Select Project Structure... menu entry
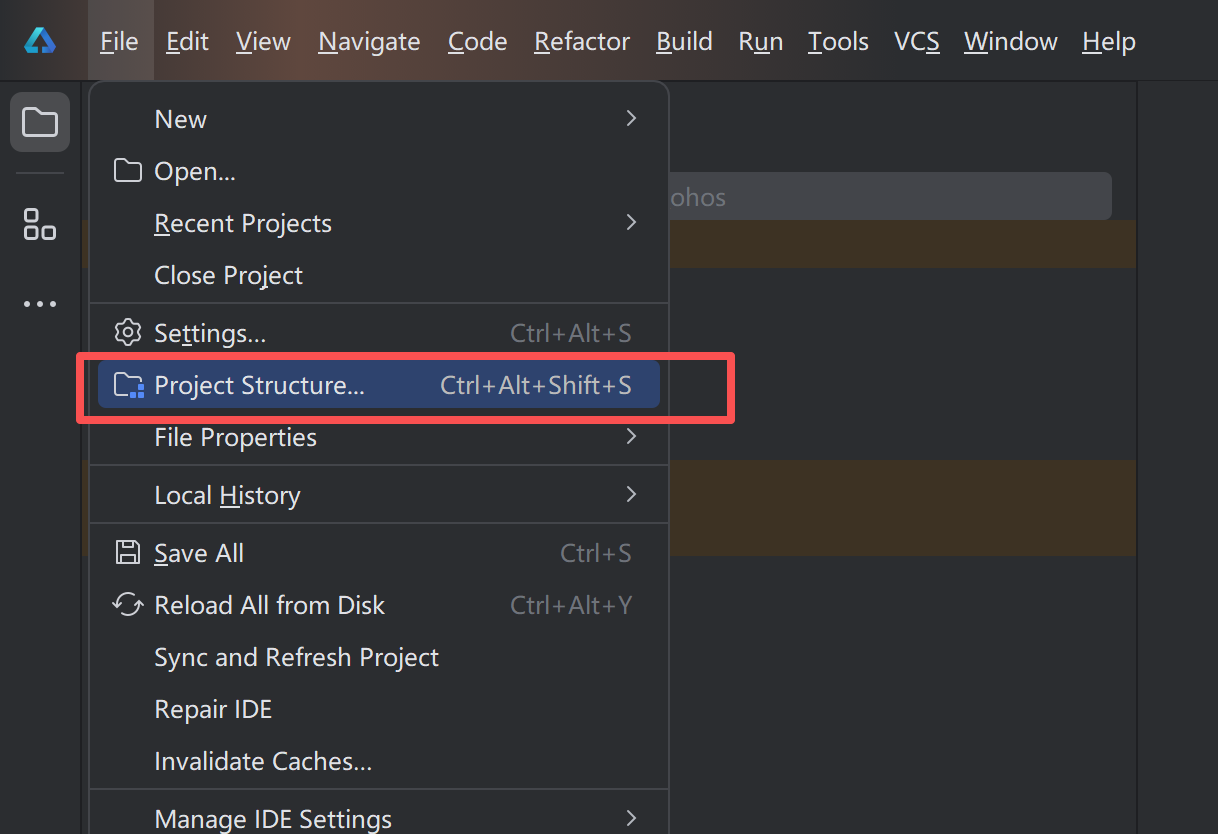Screen dimensions: 1218x834 pyautogui.click(x=379, y=385)
